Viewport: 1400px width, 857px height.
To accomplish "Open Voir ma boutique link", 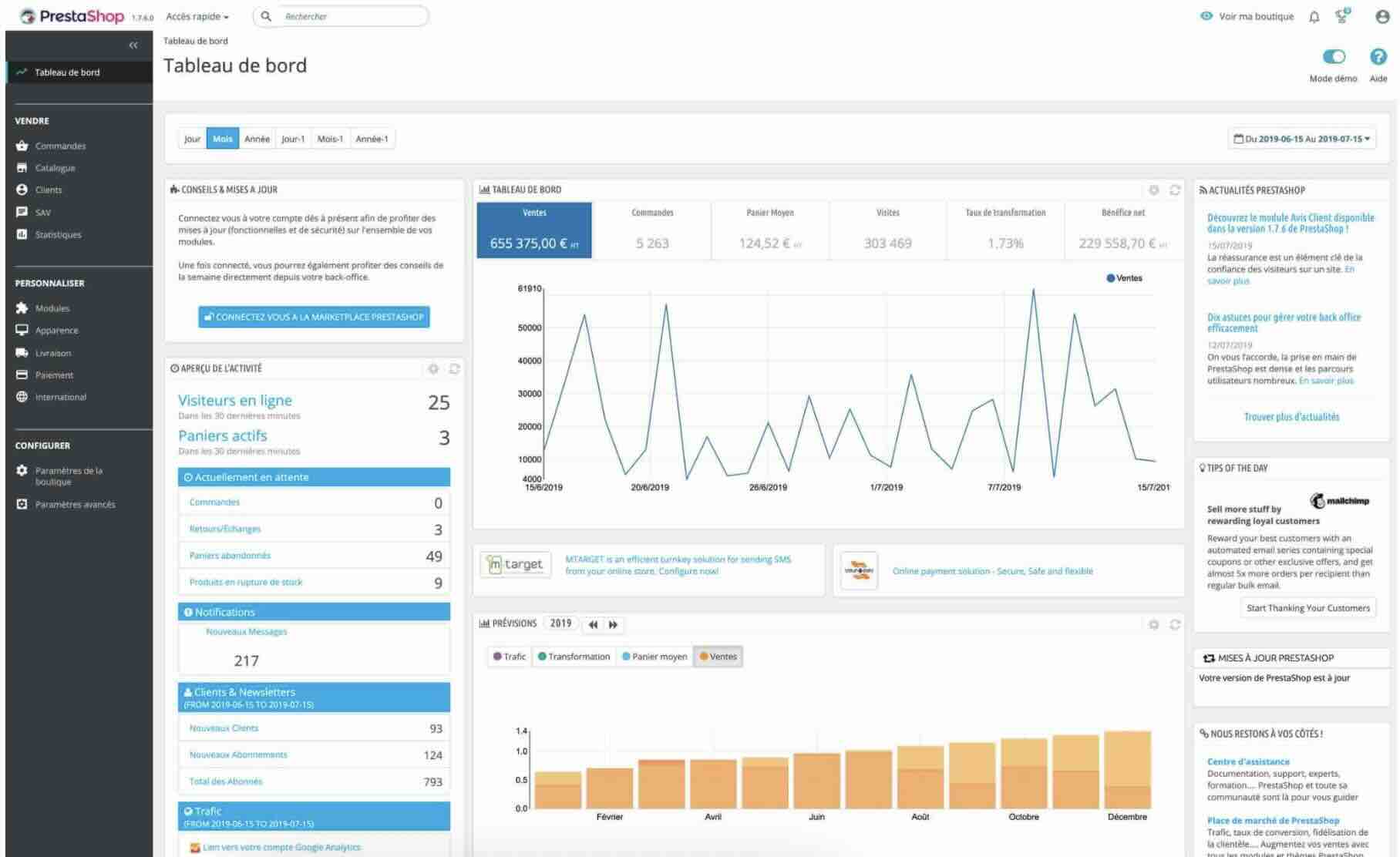I will click(x=1248, y=16).
